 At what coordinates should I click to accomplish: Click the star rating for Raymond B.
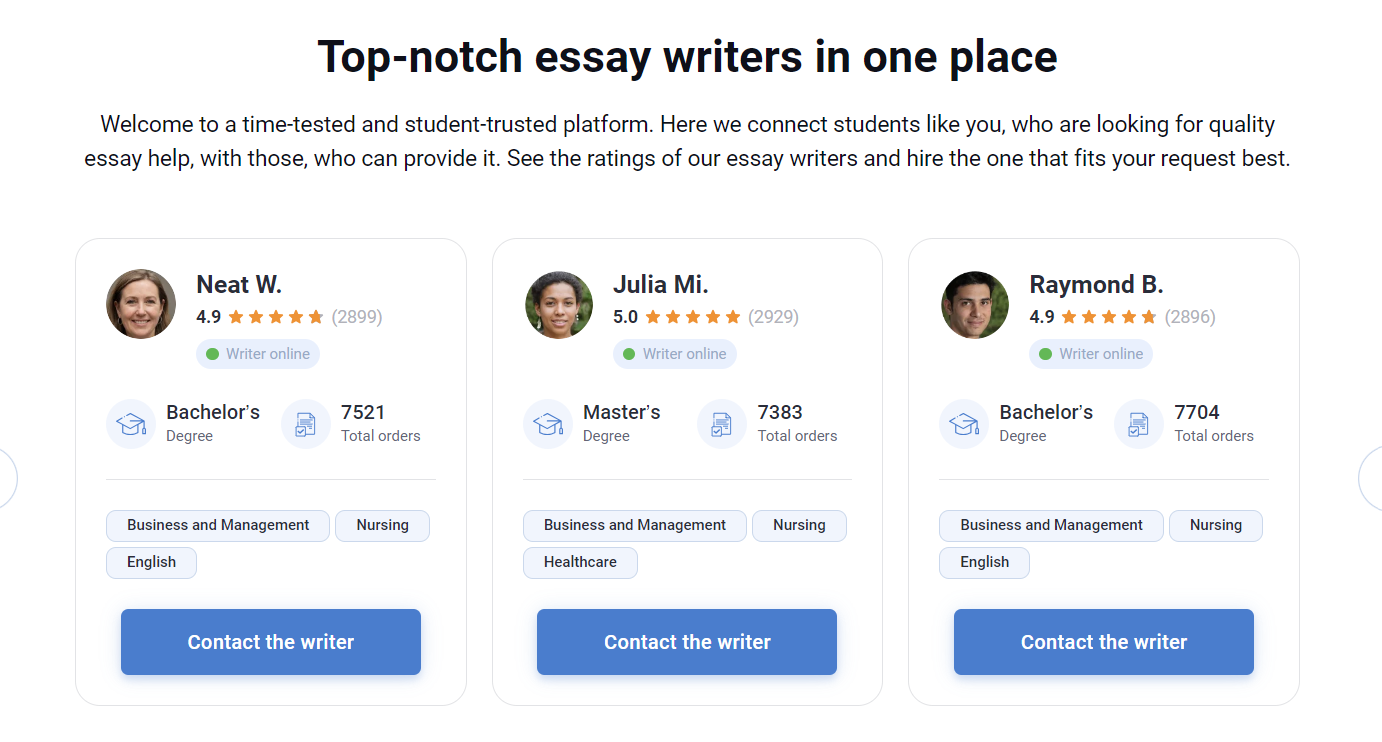(1108, 317)
